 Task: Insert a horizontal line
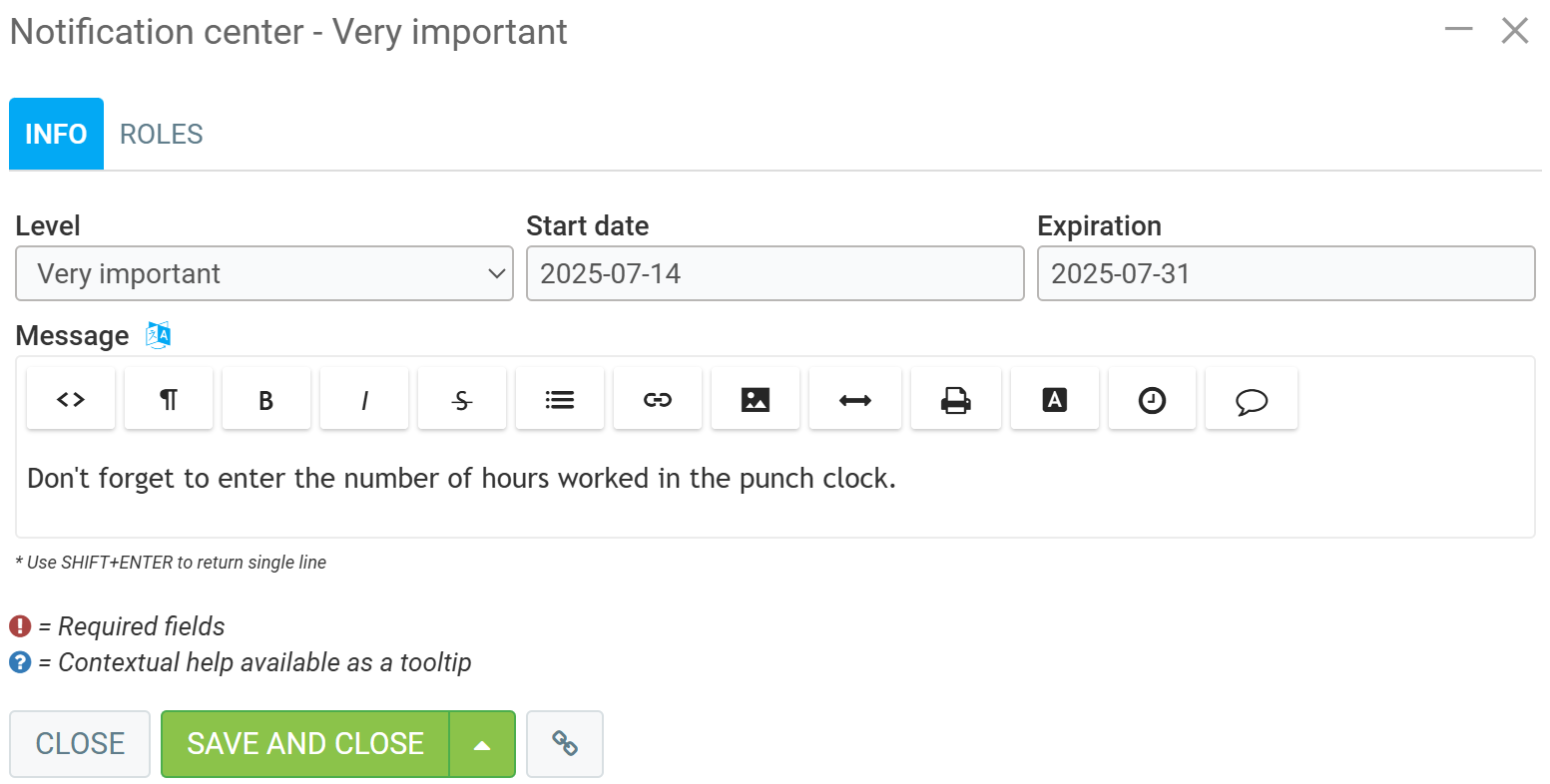click(x=855, y=400)
